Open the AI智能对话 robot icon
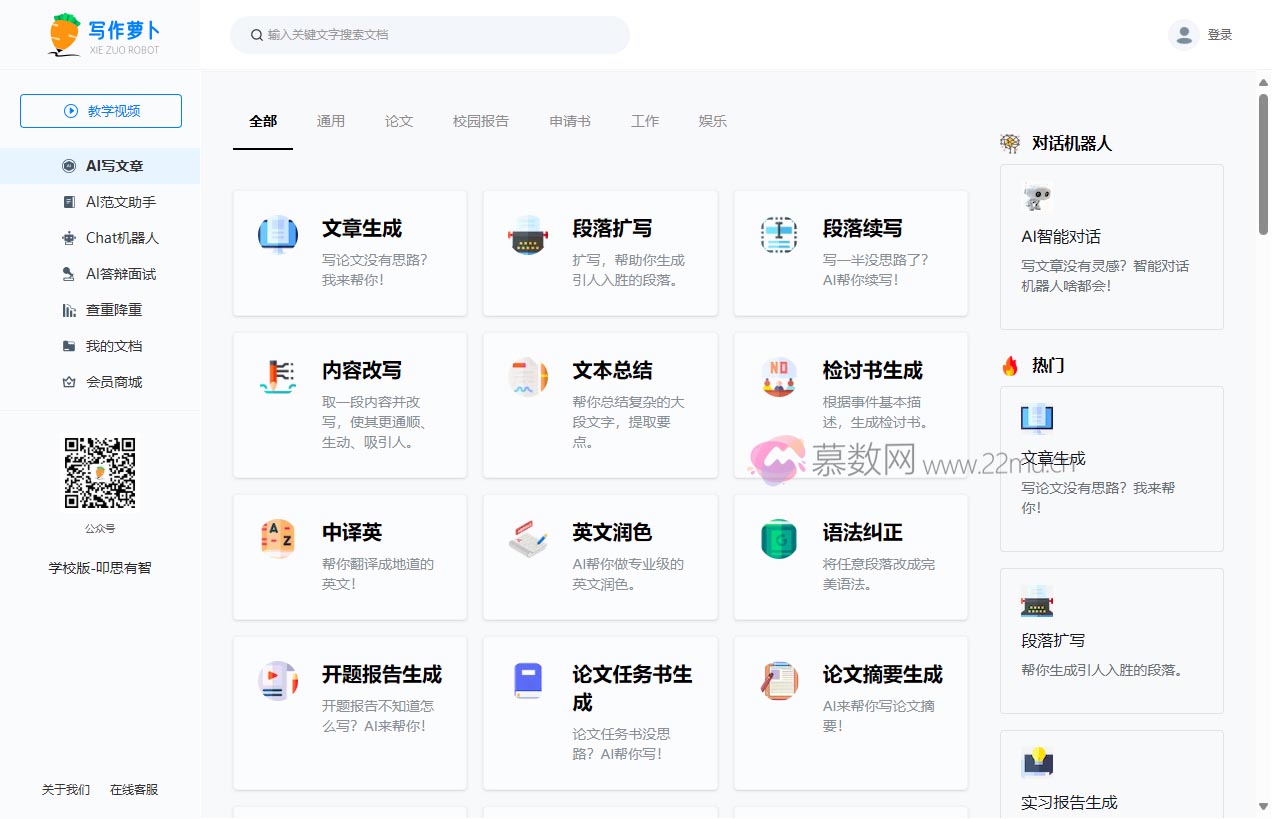The height and width of the screenshot is (819, 1272). pyautogui.click(x=1037, y=197)
